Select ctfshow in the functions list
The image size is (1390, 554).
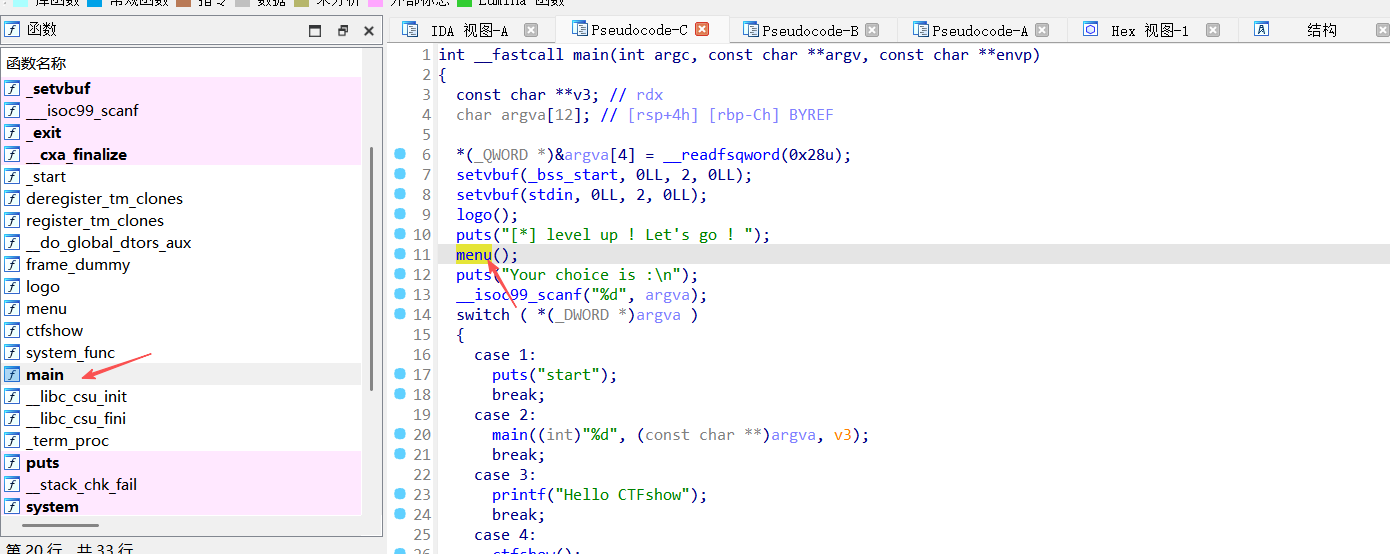(54, 331)
